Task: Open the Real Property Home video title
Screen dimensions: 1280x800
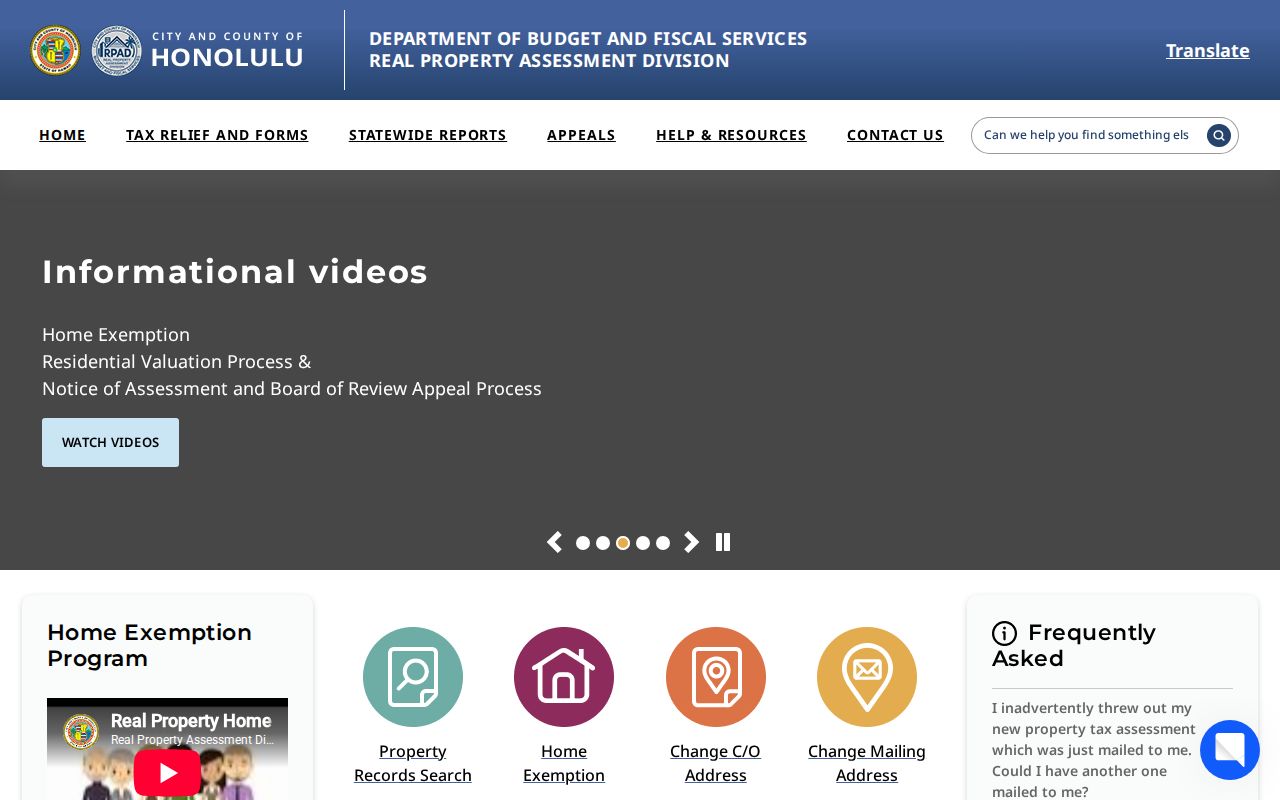Action: (x=191, y=720)
